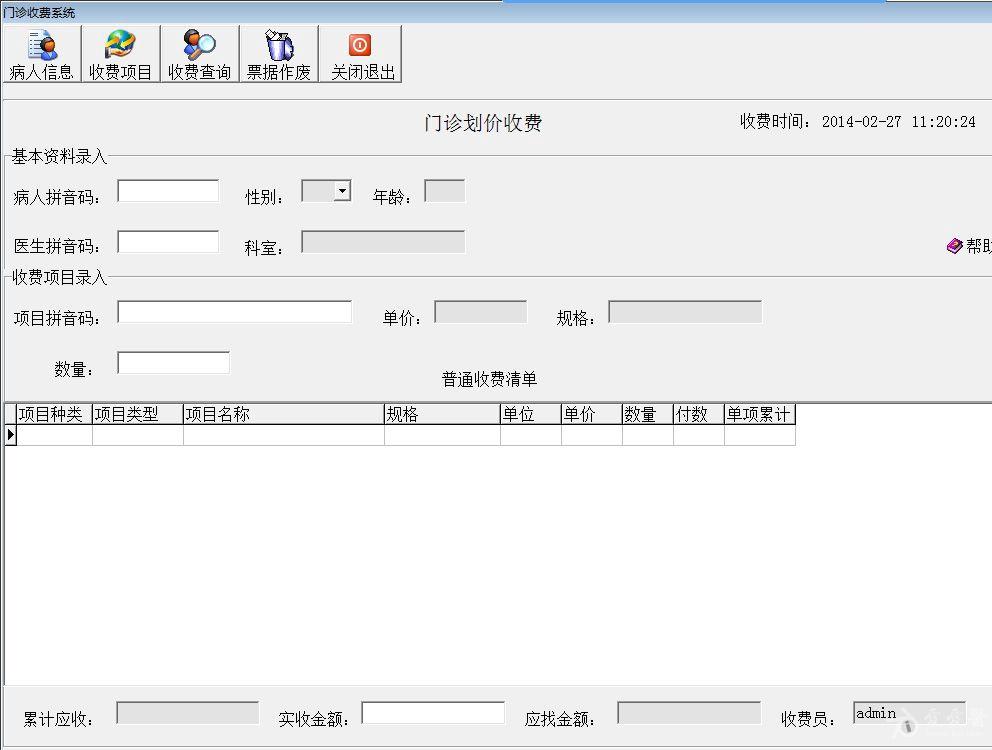Launch the 收费查询 fee query tool
The height and width of the screenshot is (750, 992).
click(x=199, y=54)
